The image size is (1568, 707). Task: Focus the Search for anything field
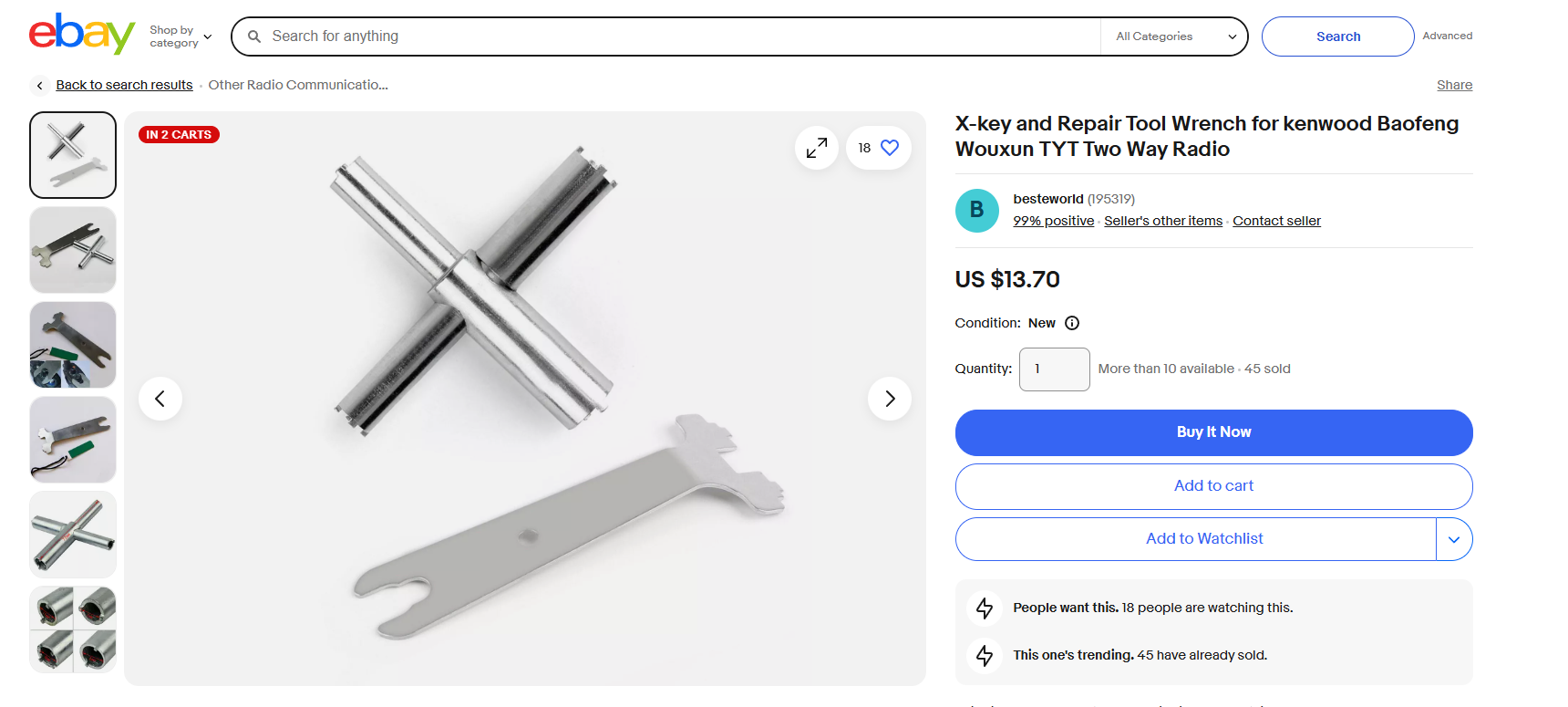click(675, 36)
